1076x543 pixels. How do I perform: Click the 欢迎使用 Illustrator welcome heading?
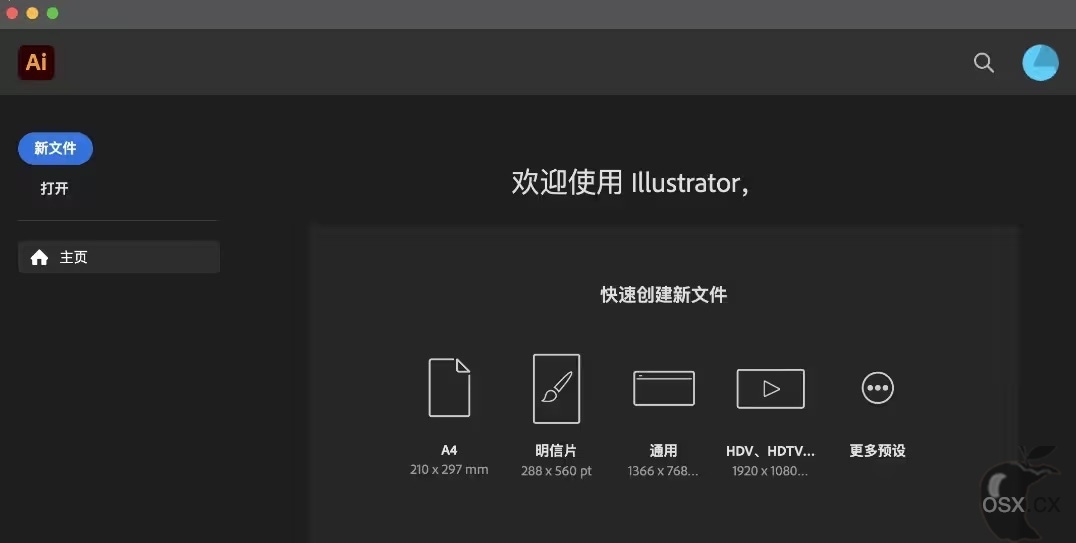point(630,183)
